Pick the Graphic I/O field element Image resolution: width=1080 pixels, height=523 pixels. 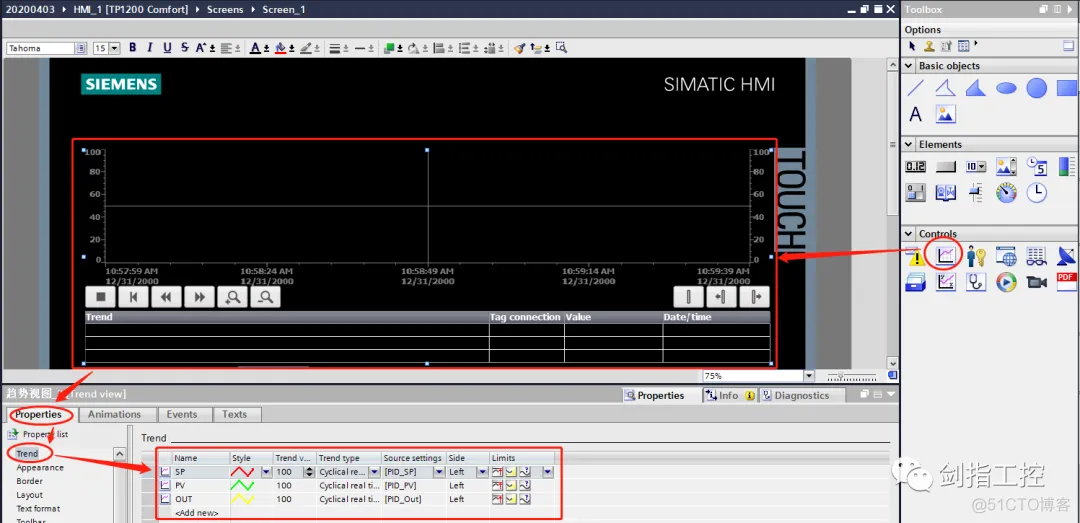coord(1006,167)
